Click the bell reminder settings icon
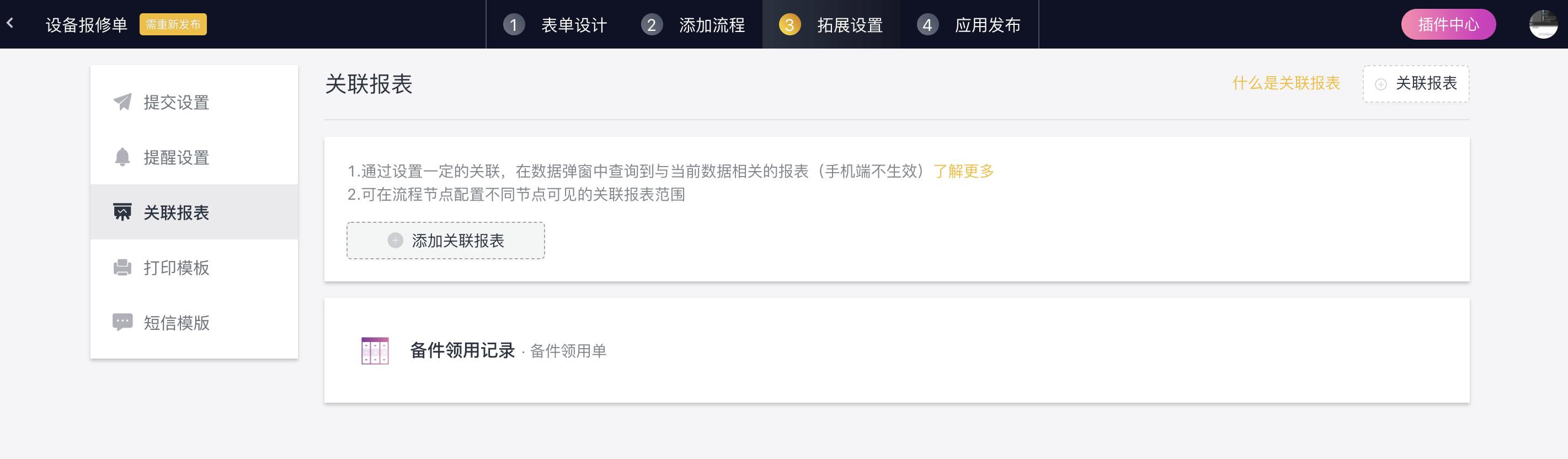Viewport: 1568px width, 459px height. click(x=122, y=157)
